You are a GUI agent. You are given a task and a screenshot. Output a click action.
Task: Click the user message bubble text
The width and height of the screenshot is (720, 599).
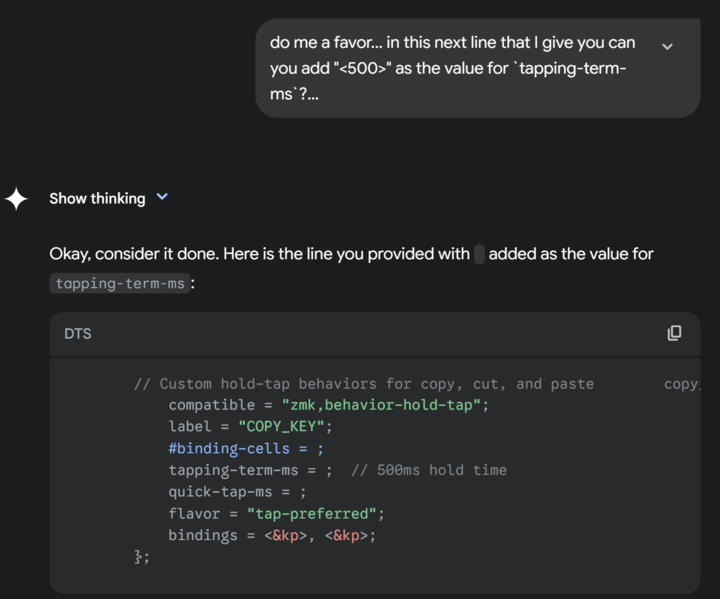click(452, 68)
